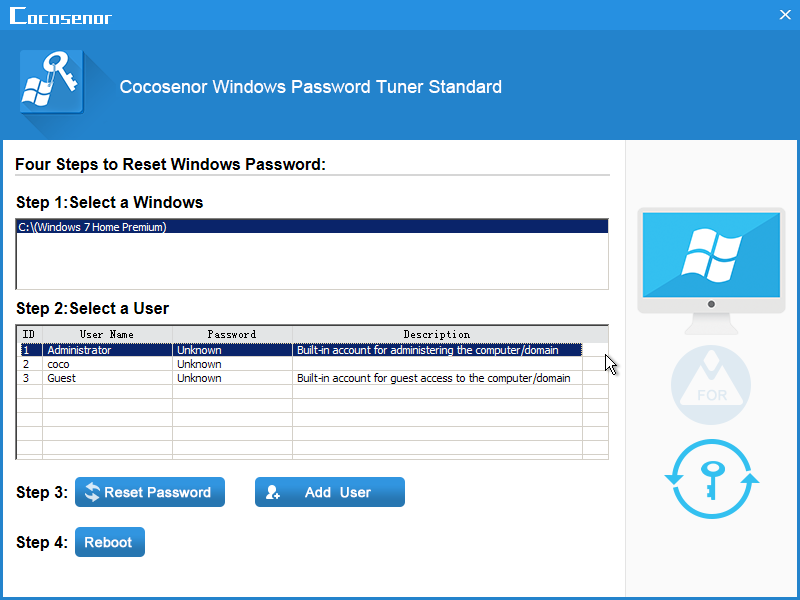
Task: Select the C:\(Windows 7 Home Premium) entry
Action: click(312, 227)
